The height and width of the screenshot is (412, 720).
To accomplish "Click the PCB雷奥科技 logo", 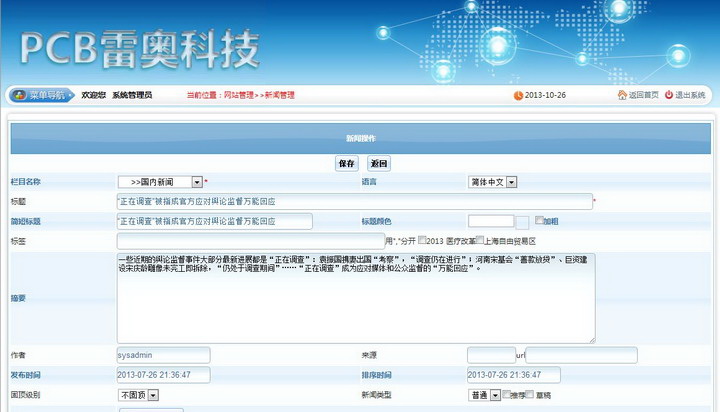I will (x=140, y=50).
